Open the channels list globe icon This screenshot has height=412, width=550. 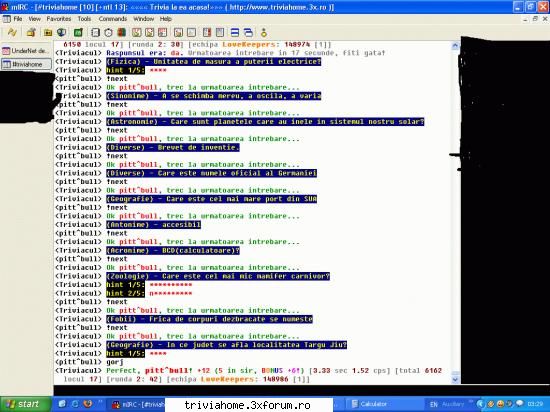coord(61,33)
